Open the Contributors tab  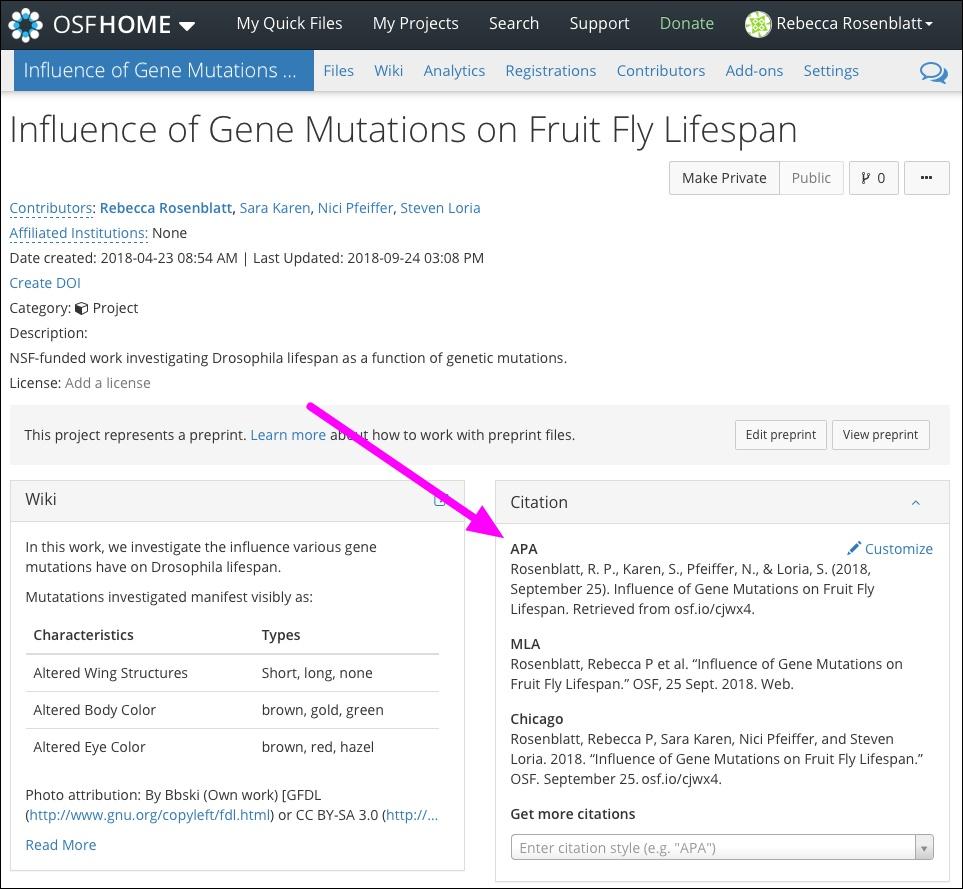tap(661, 71)
